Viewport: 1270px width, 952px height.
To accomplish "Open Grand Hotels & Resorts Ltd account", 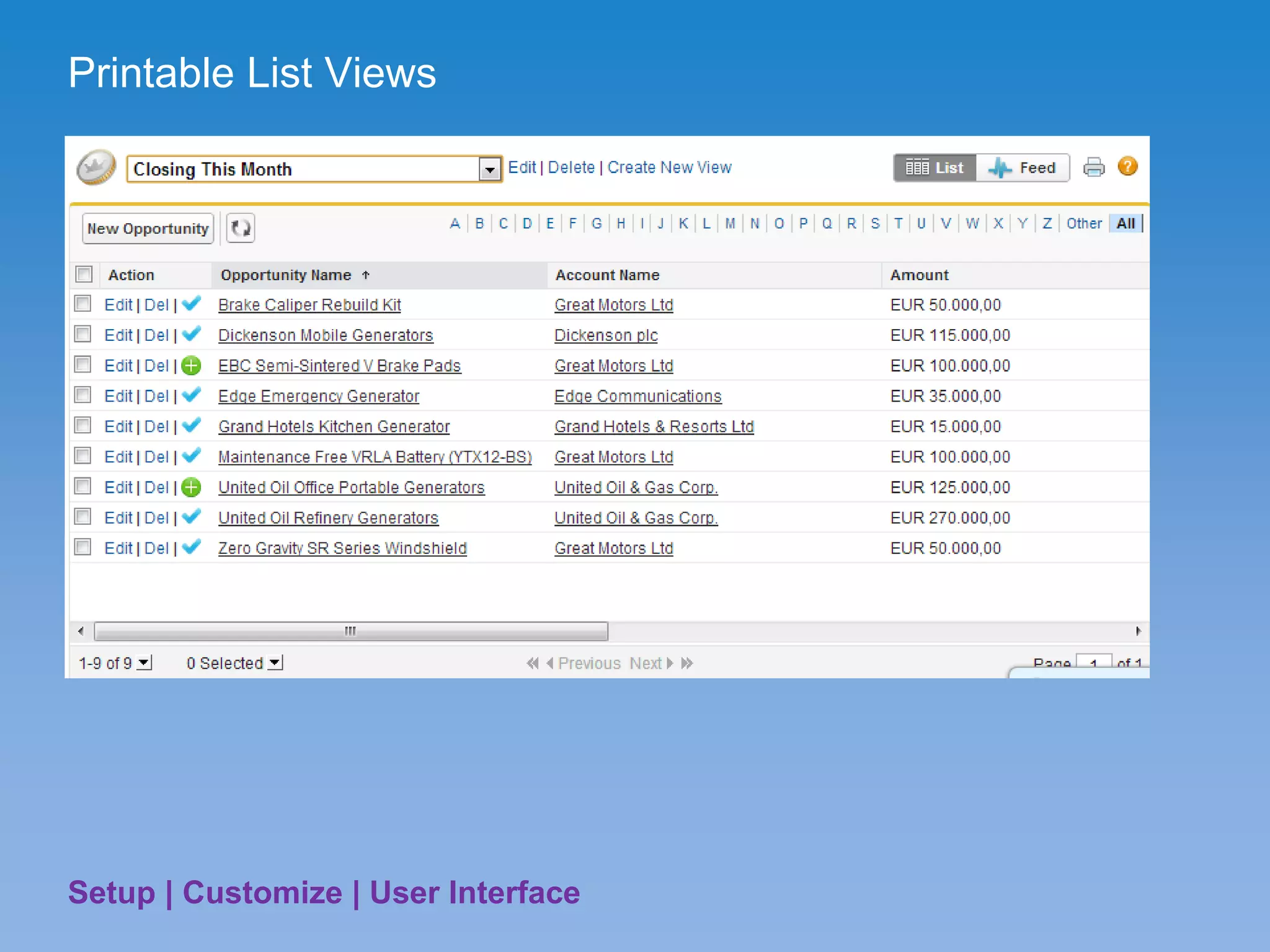I will tap(654, 426).
